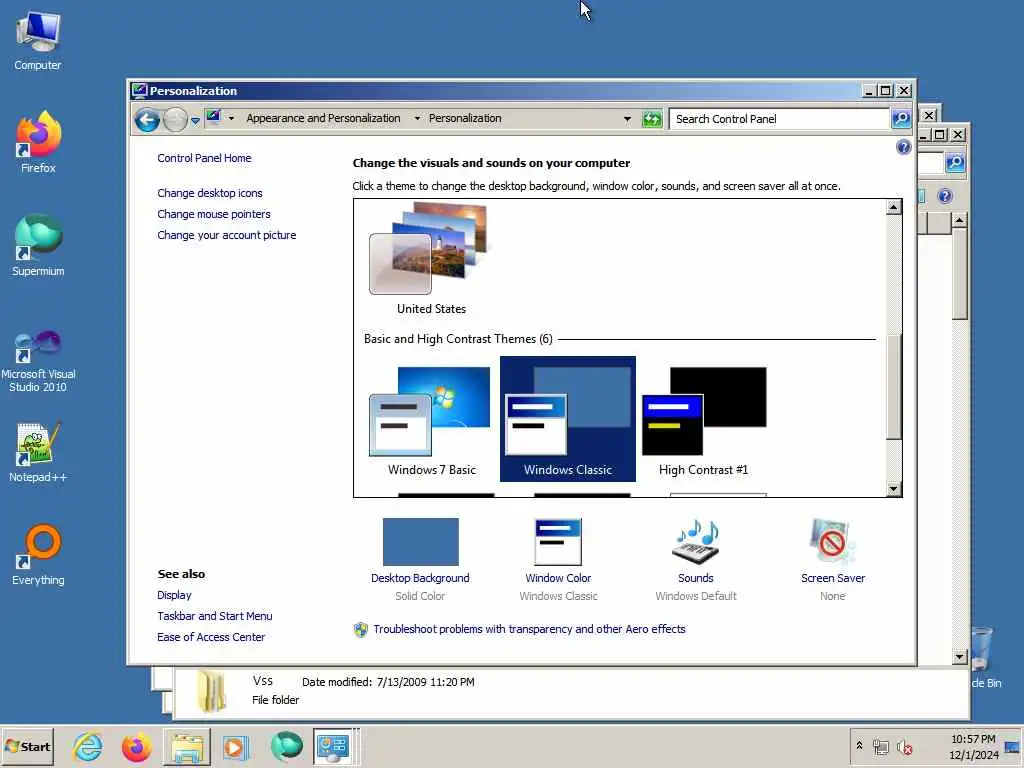This screenshot has width=1024, height=768.
Task: Open Taskbar and Start Menu link
Action: point(214,616)
